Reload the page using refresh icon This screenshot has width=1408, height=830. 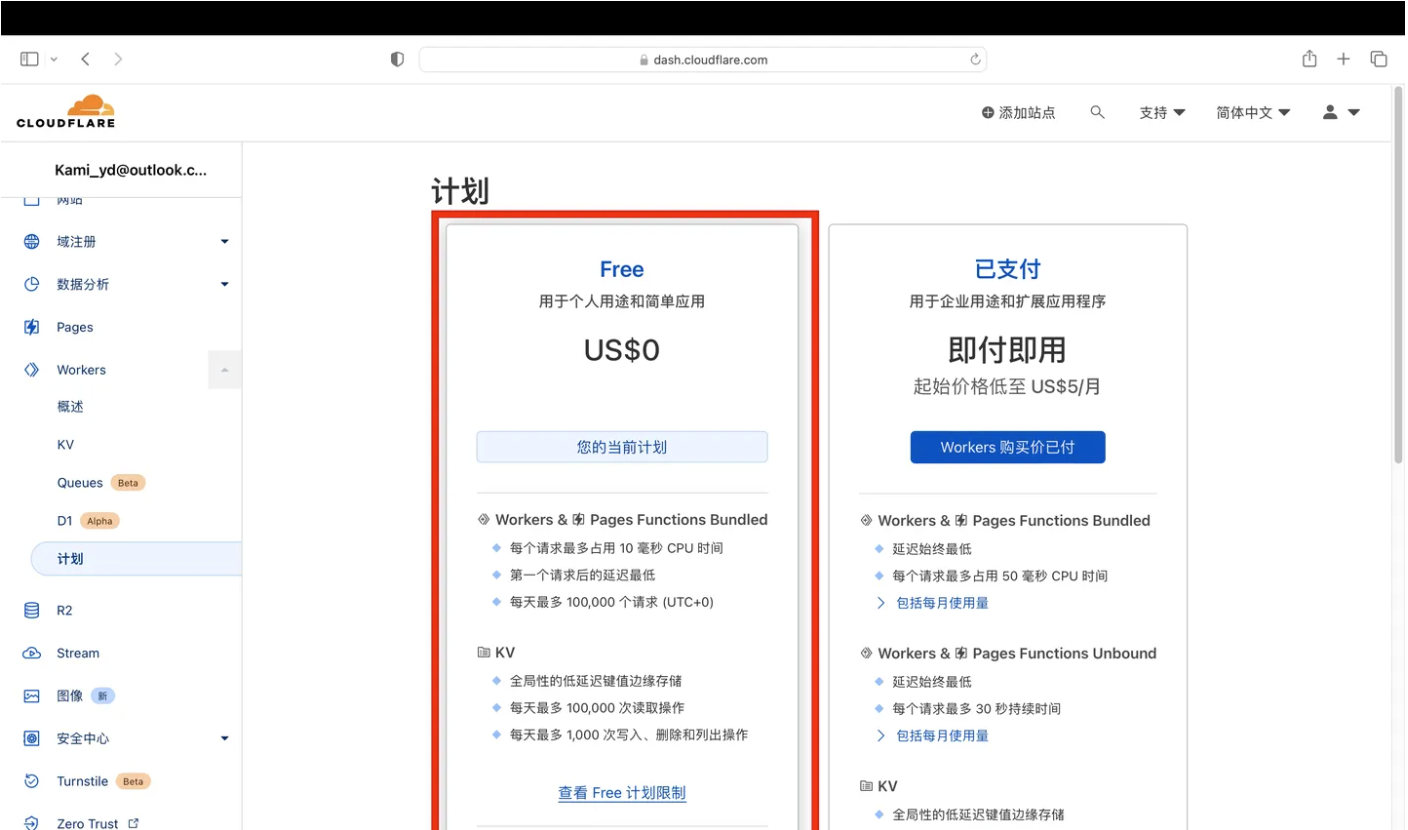pyautogui.click(x=975, y=60)
